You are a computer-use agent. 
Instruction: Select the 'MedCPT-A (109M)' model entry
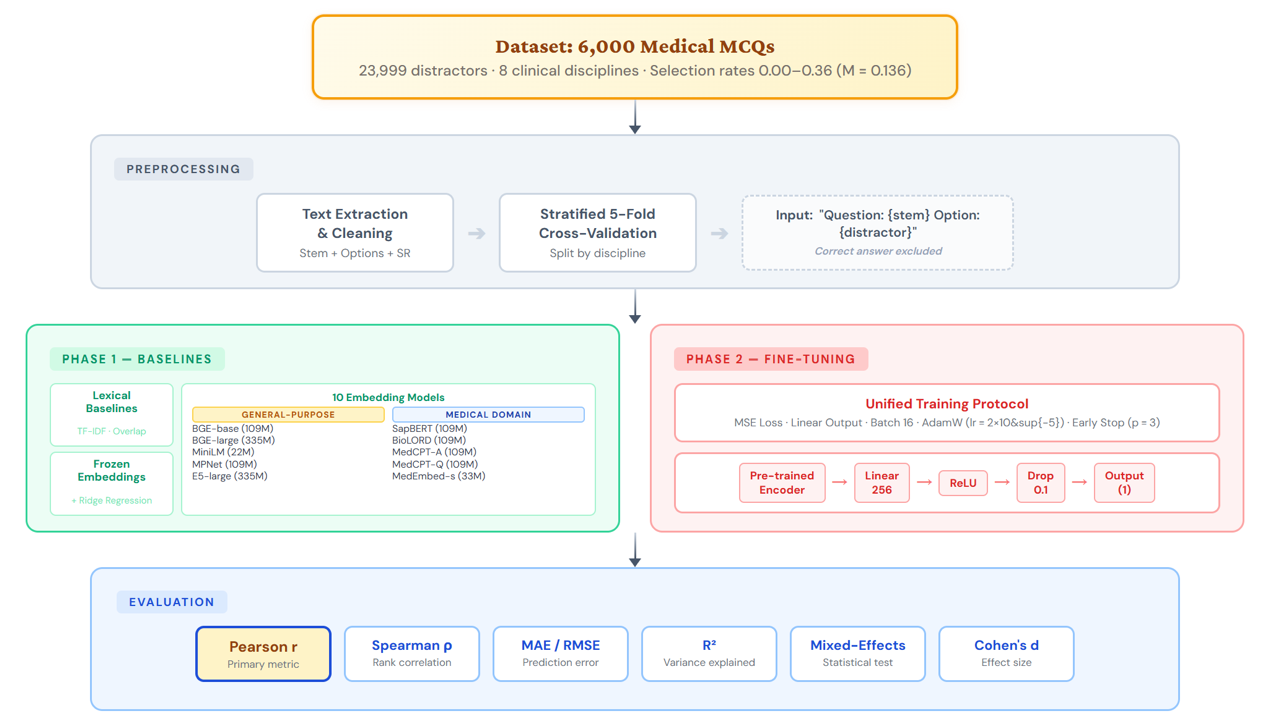pyautogui.click(x=434, y=452)
